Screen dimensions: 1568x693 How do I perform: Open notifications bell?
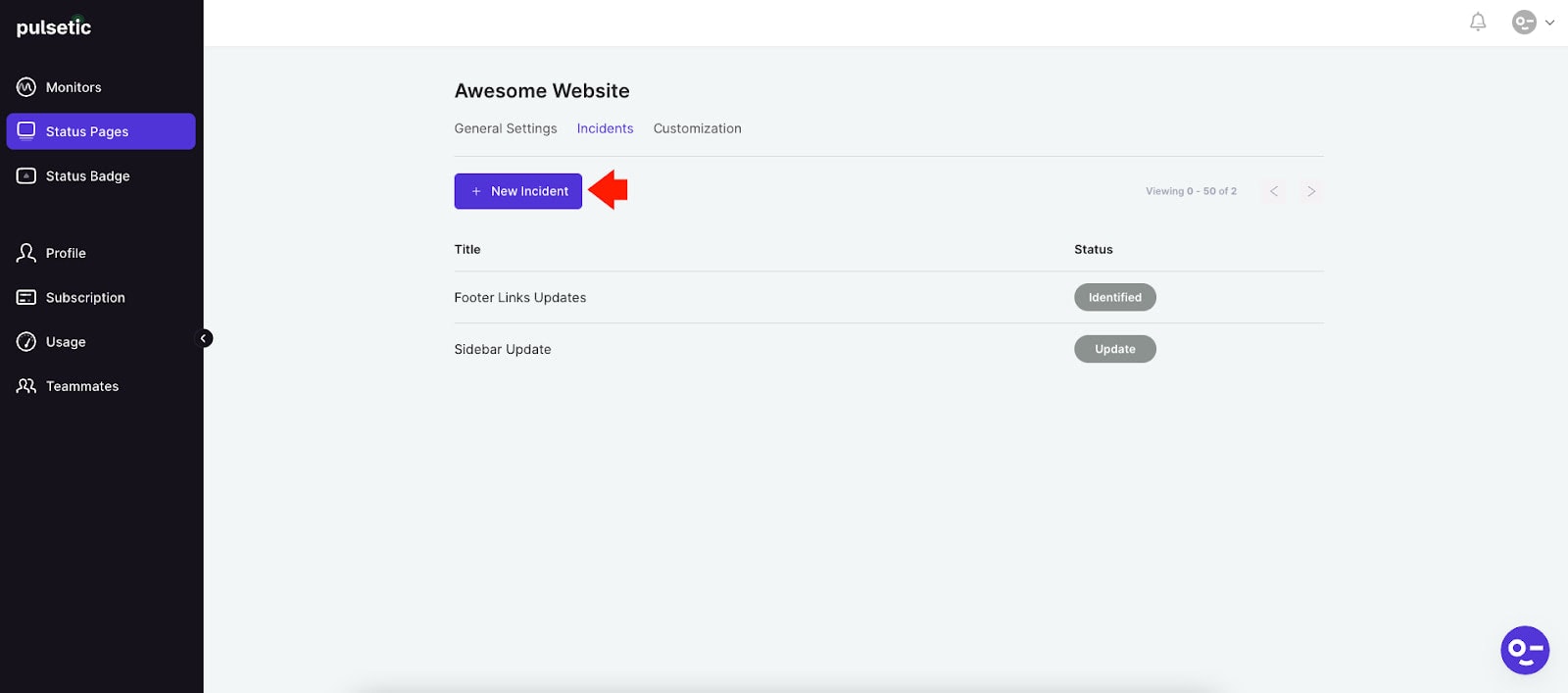coord(1478,22)
